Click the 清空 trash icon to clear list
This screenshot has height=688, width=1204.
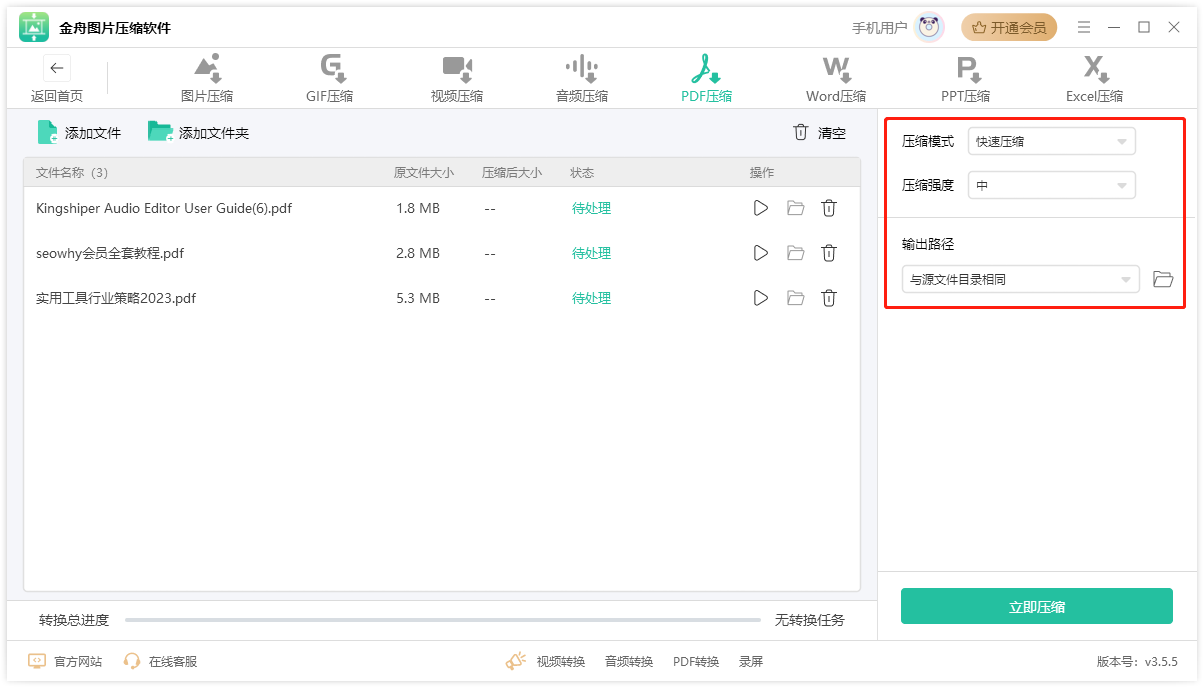(800, 131)
